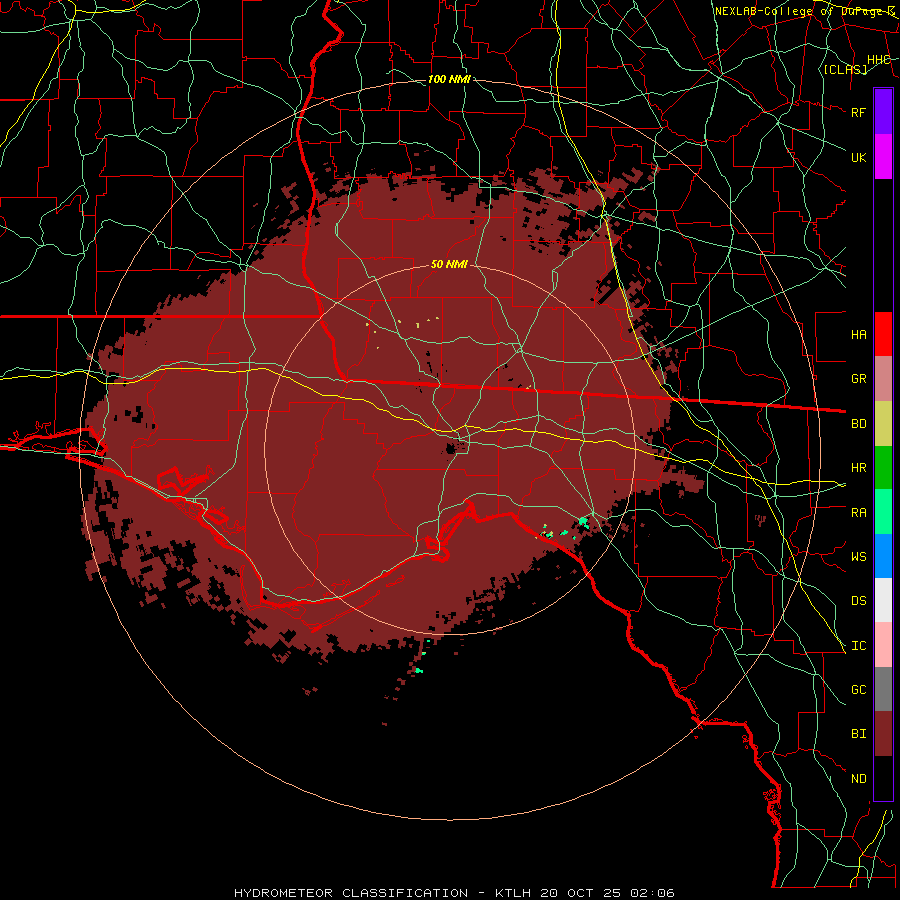Click the HR dark green color swatch
This screenshot has height=900, width=900.
point(883,468)
